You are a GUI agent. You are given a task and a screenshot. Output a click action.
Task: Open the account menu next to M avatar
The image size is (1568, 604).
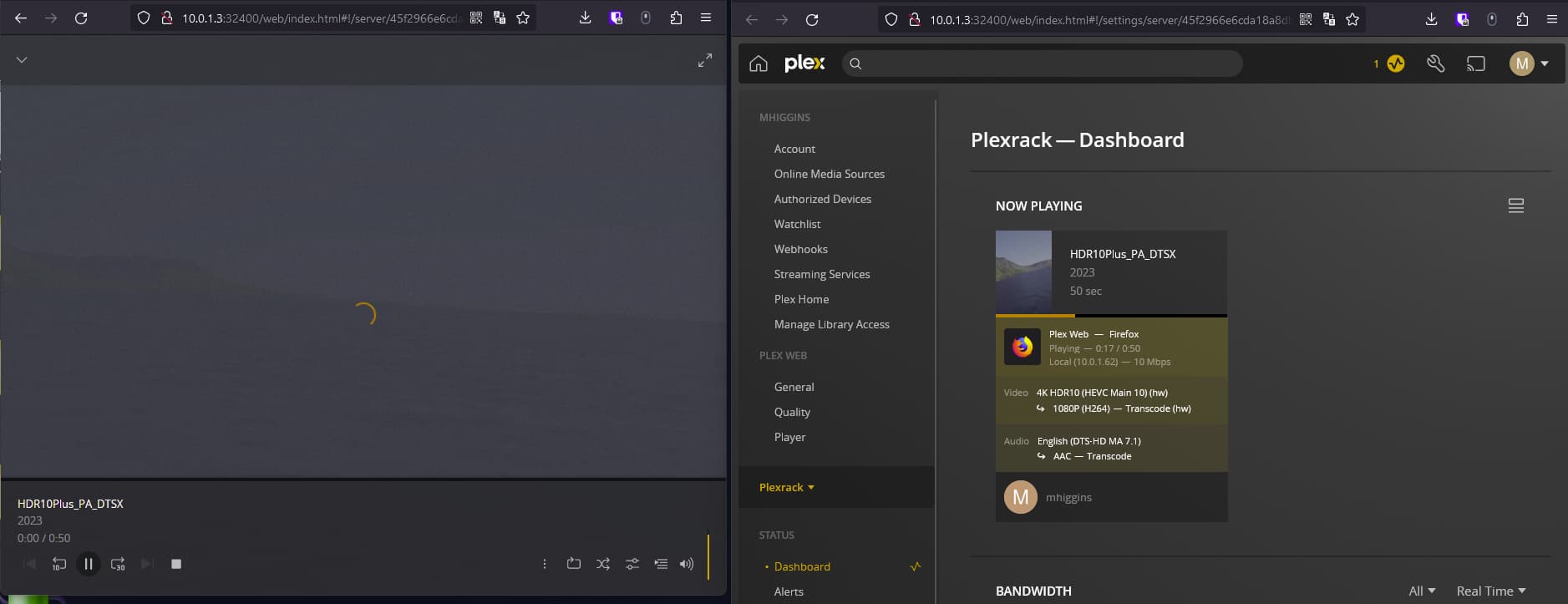(1530, 63)
